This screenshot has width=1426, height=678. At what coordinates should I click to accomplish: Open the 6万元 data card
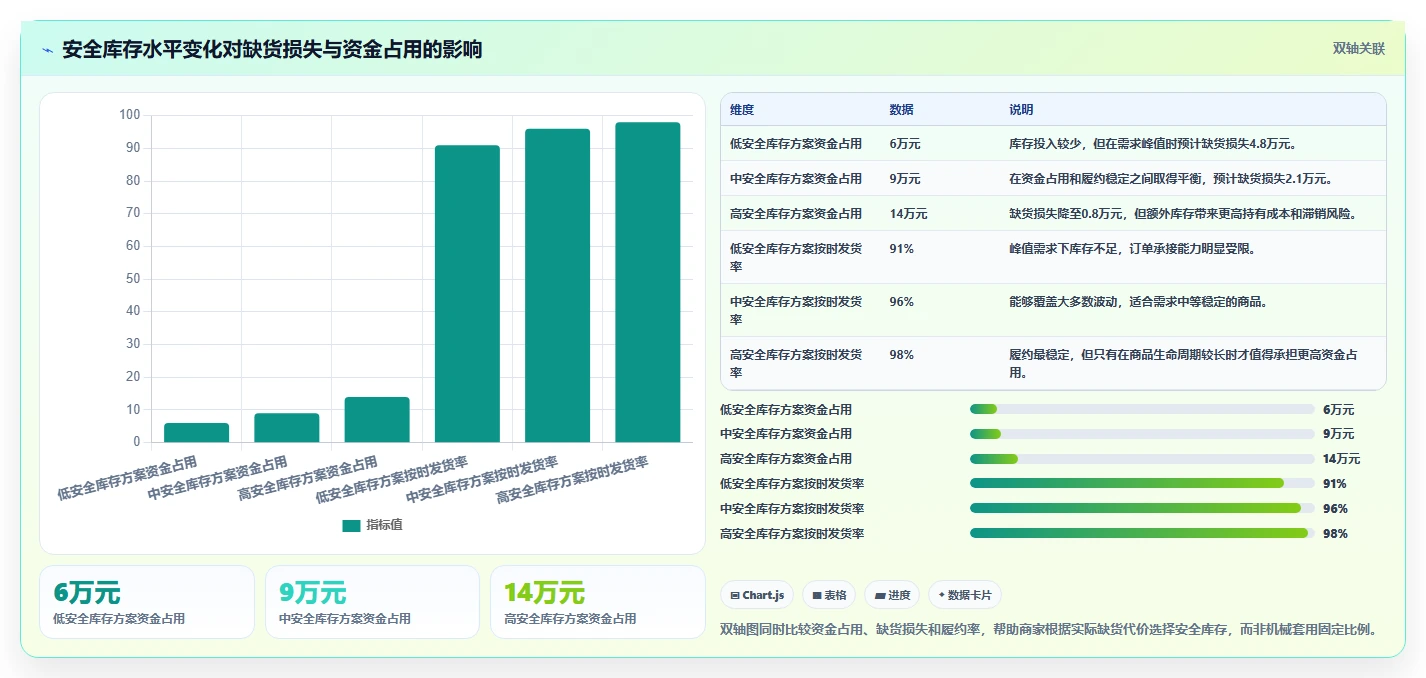[147, 602]
